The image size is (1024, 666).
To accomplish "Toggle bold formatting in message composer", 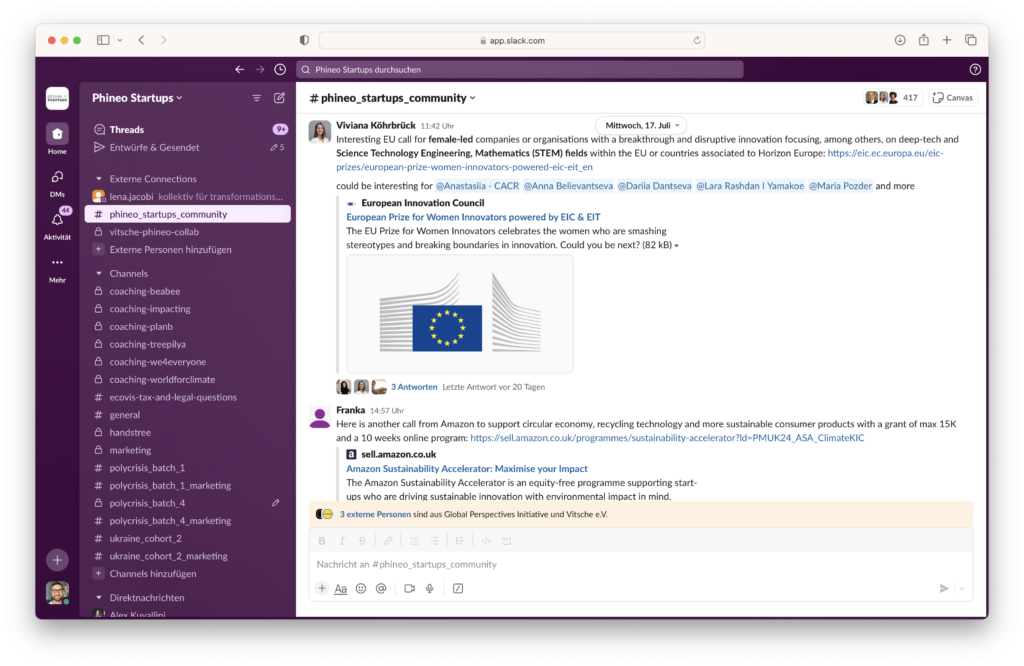I will pyautogui.click(x=321, y=541).
